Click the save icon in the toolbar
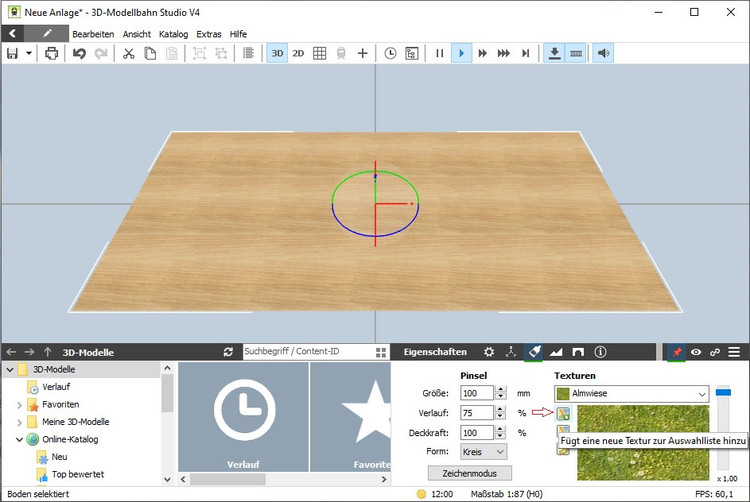 point(13,53)
